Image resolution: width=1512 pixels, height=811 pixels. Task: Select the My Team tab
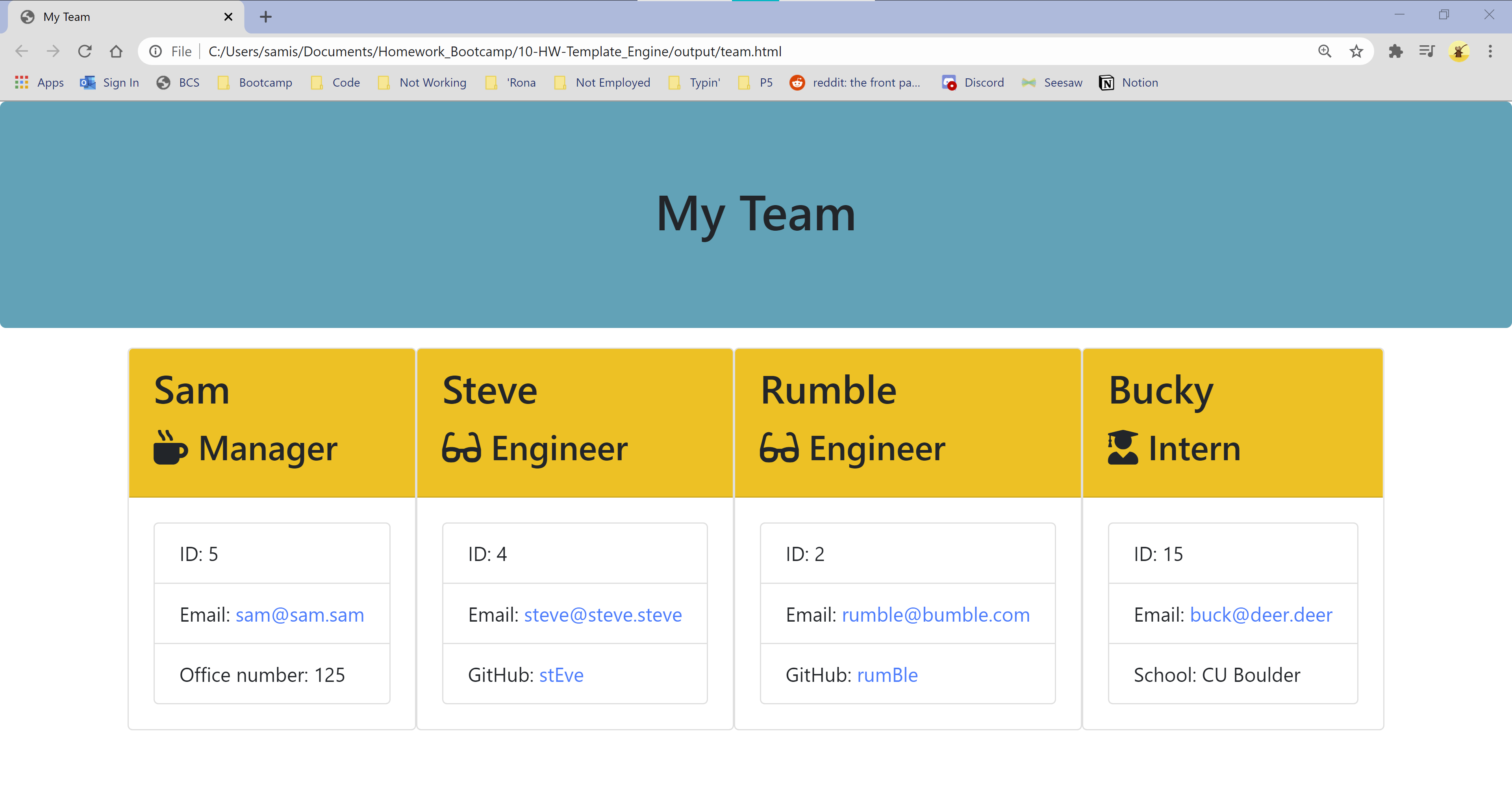coord(117,17)
